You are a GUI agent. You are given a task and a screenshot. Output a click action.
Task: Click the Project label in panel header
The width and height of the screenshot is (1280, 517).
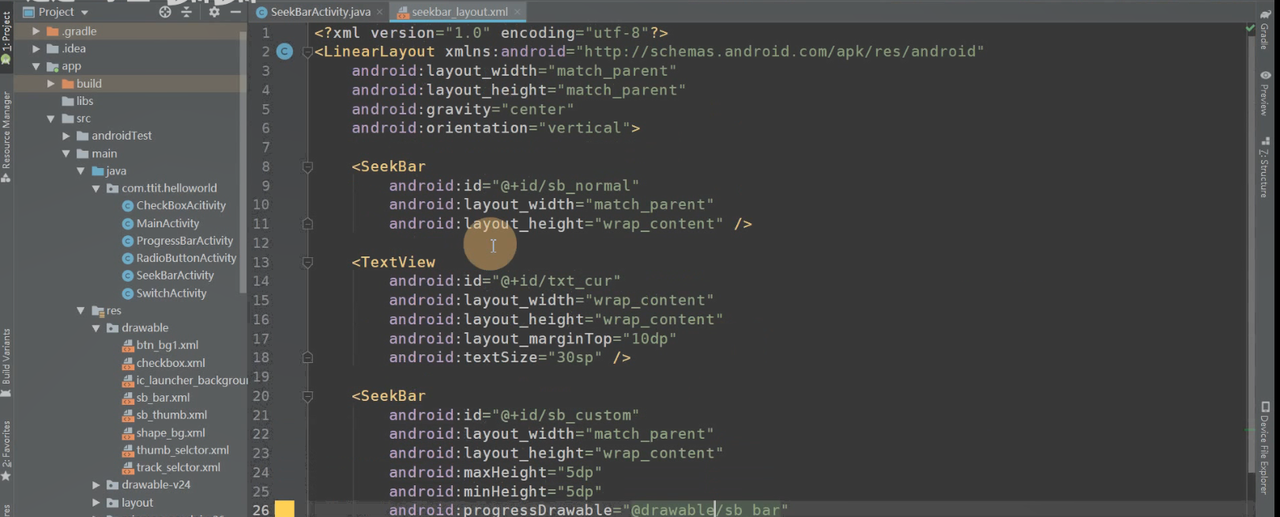pos(56,12)
